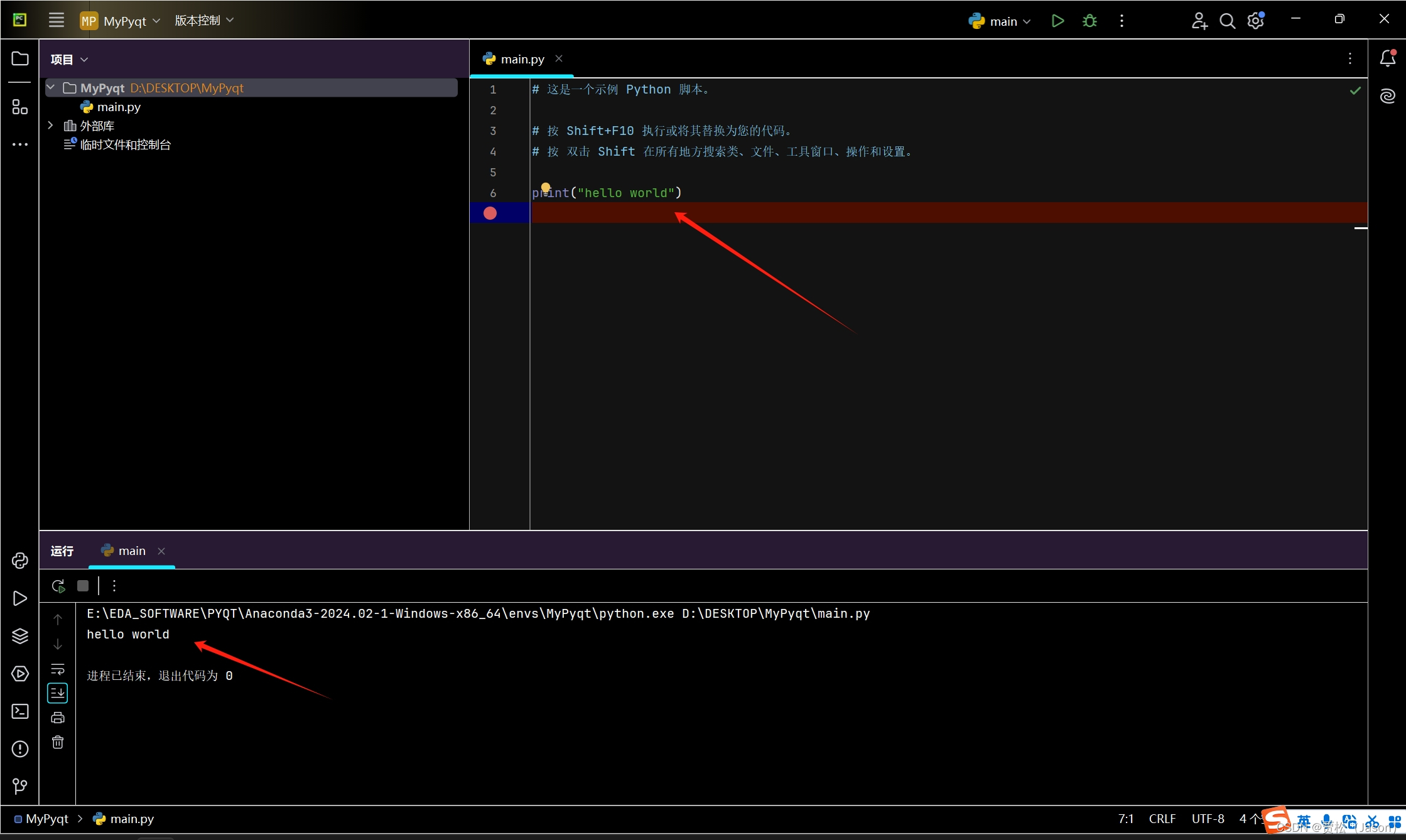Select main.py in the project tree
This screenshot has width=1406, height=840.
click(x=119, y=107)
